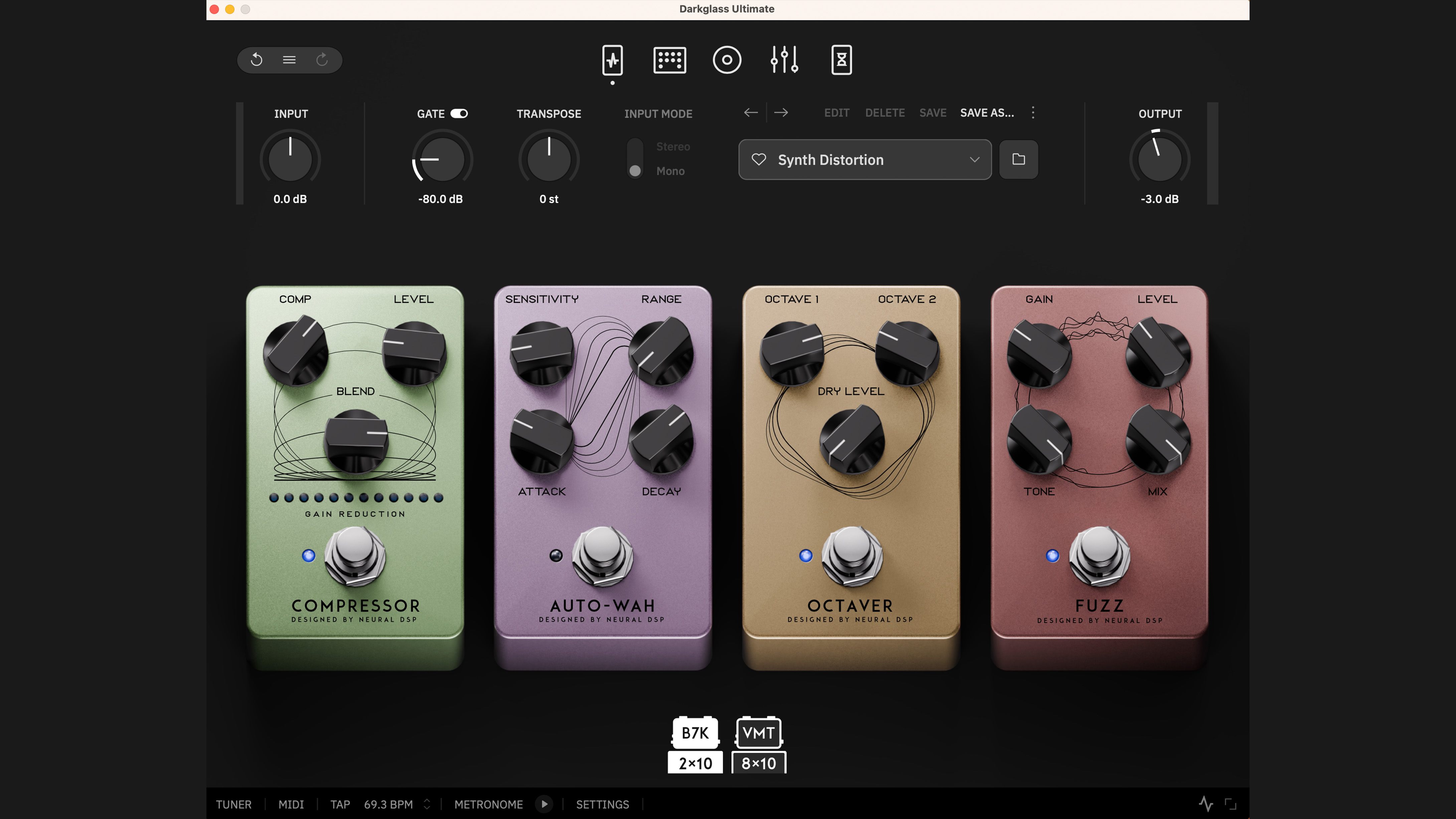Click the -3.0 dB output value

coord(1159,199)
